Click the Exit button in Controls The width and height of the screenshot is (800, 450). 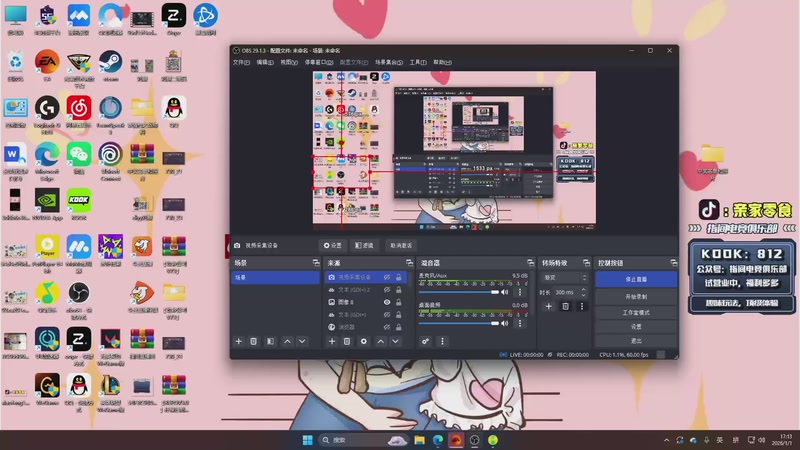636,341
